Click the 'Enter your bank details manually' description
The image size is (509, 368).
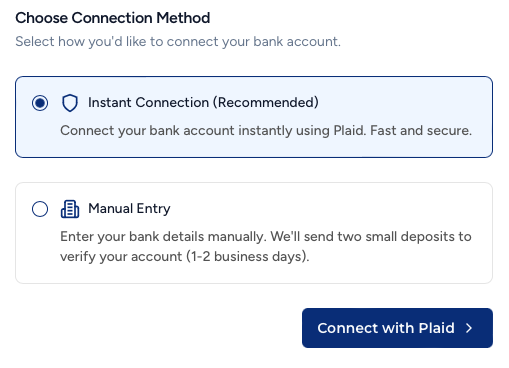pos(266,246)
